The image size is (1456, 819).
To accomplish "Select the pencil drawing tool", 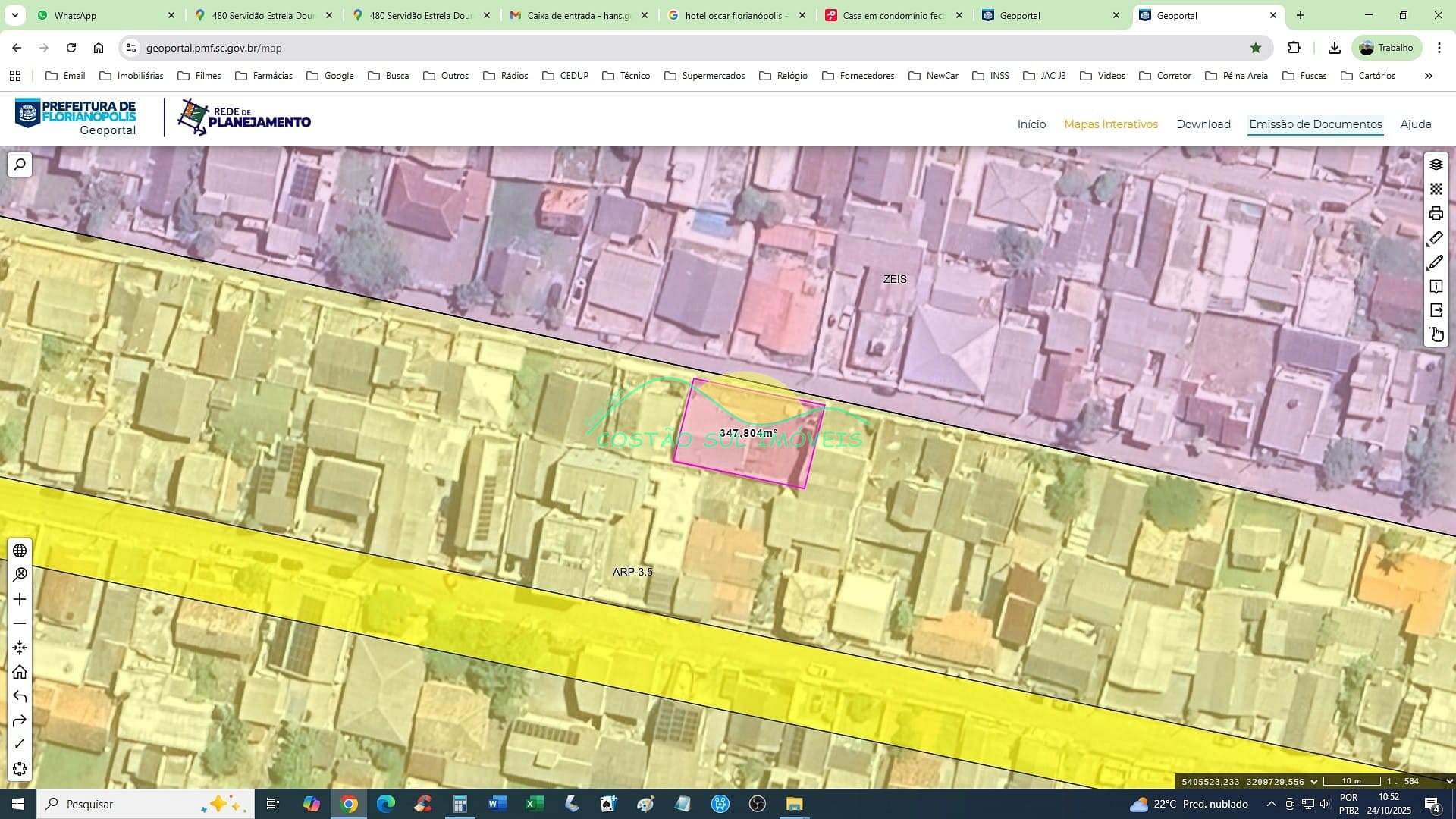I will tap(1436, 262).
